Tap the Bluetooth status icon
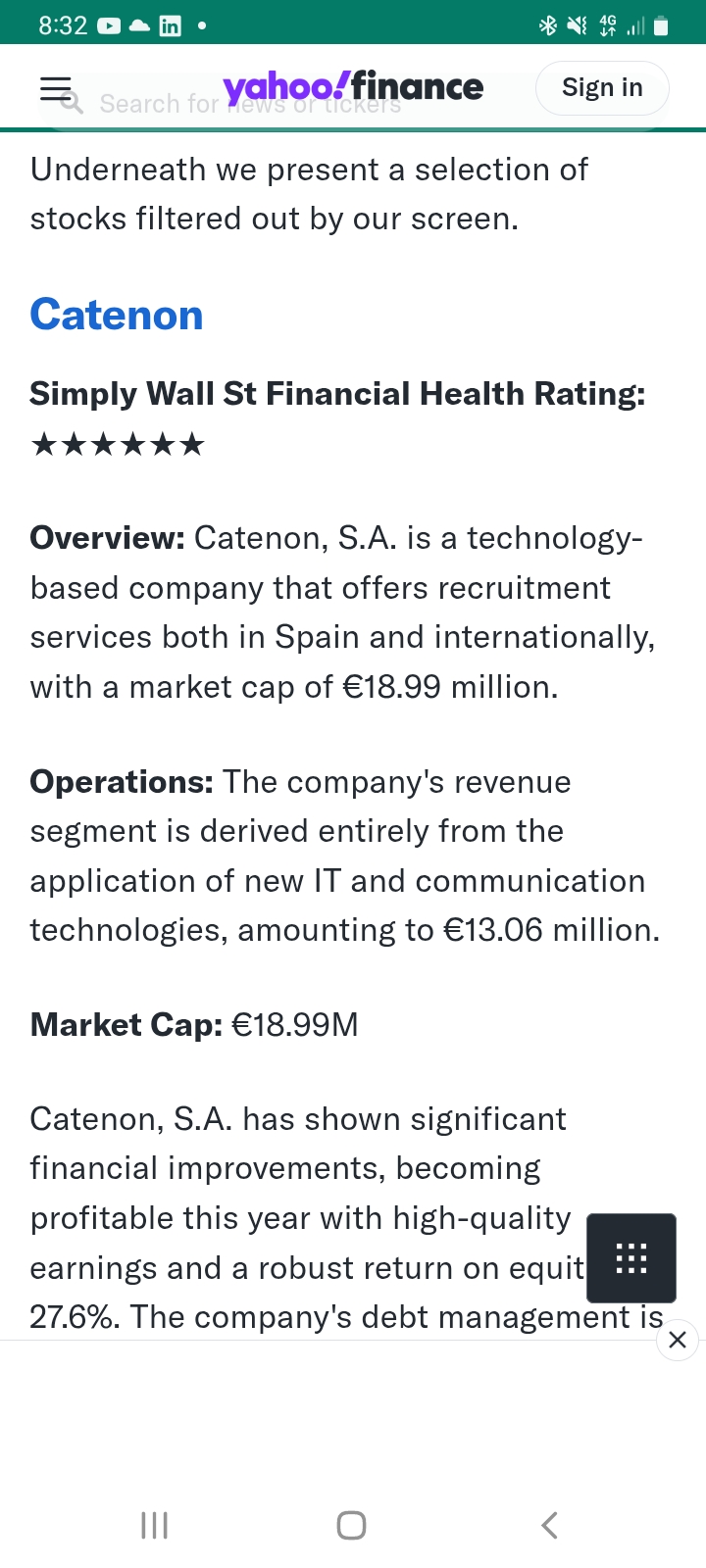 [547, 26]
